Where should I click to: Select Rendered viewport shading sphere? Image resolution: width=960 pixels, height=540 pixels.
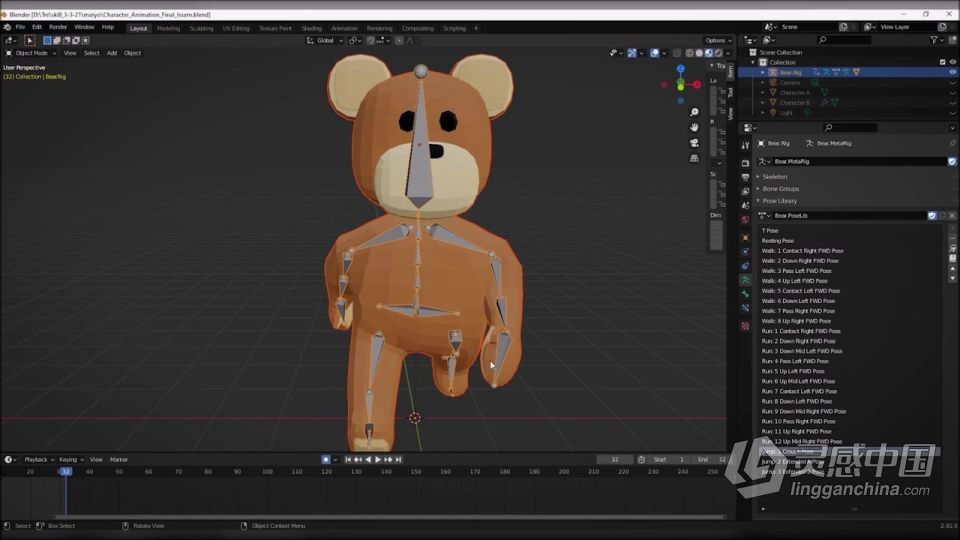point(718,53)
